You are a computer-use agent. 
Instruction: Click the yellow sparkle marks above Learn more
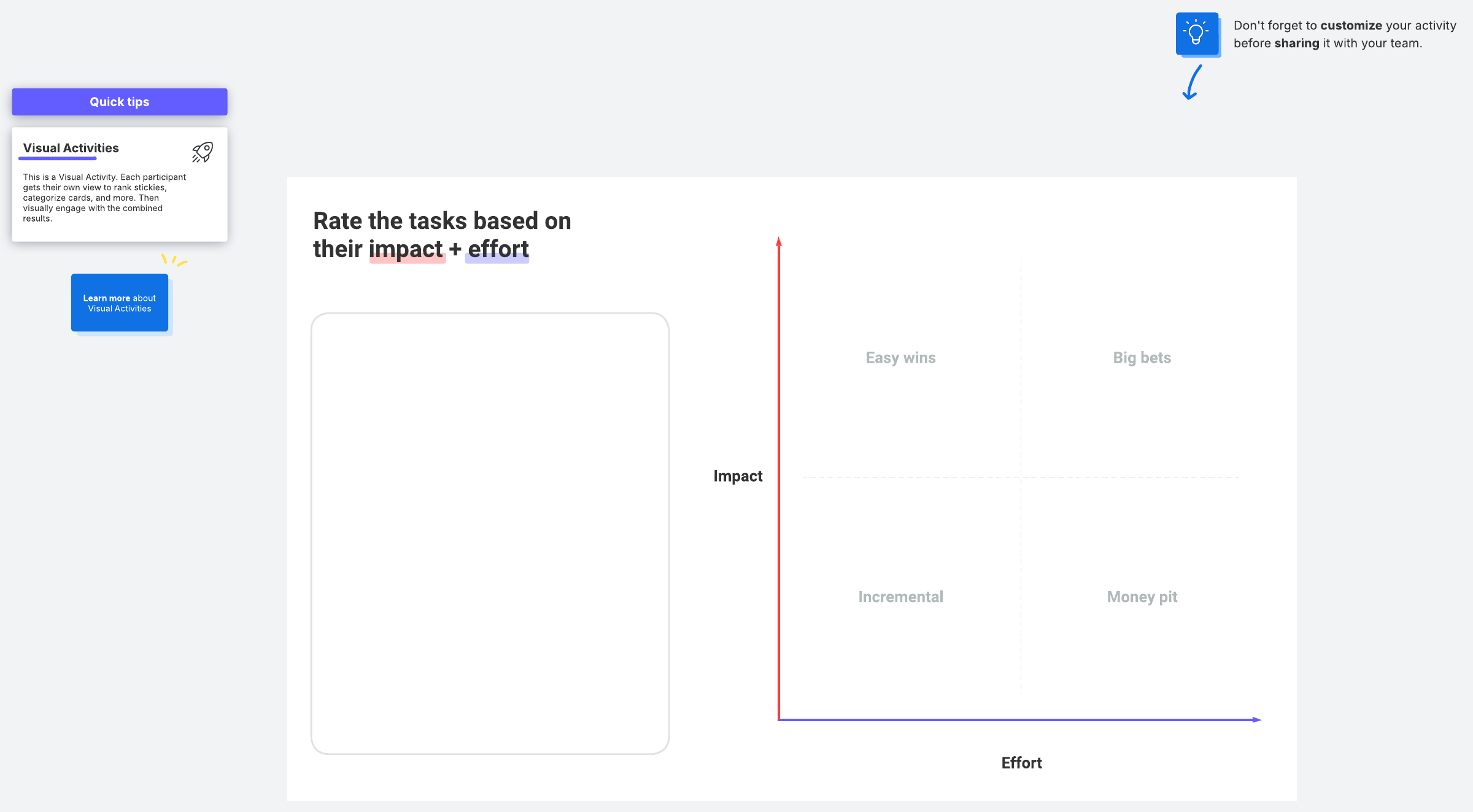pos(174,260)
